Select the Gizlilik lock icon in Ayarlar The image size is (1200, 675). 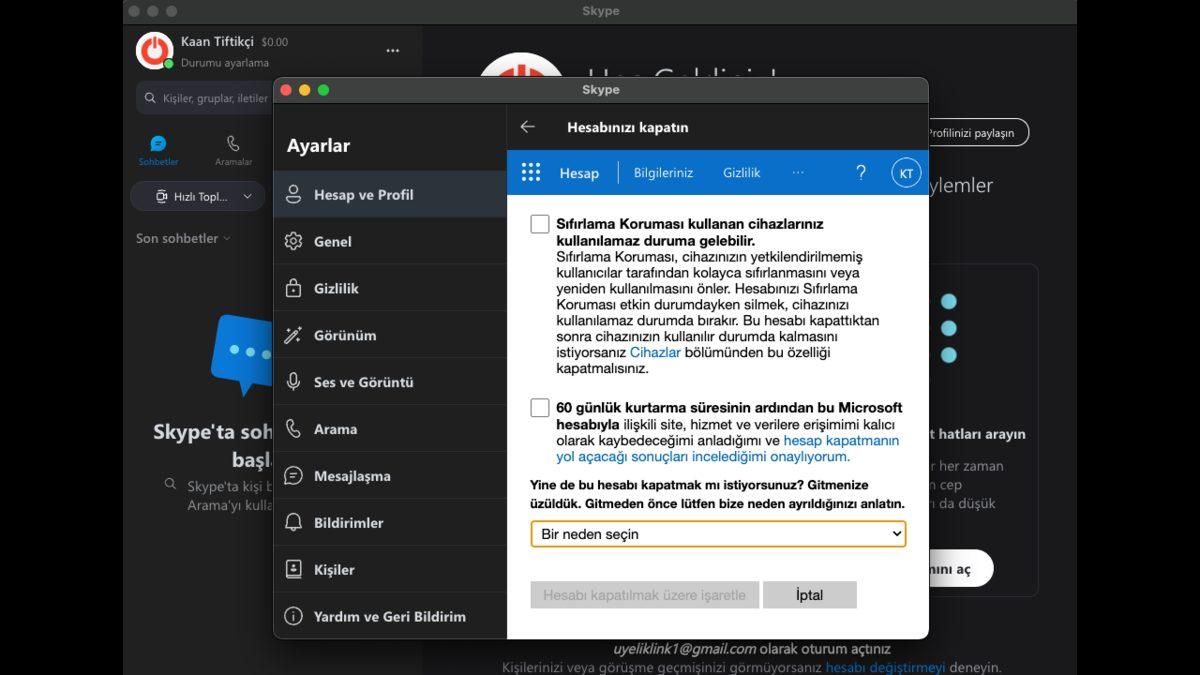point(293,288)
